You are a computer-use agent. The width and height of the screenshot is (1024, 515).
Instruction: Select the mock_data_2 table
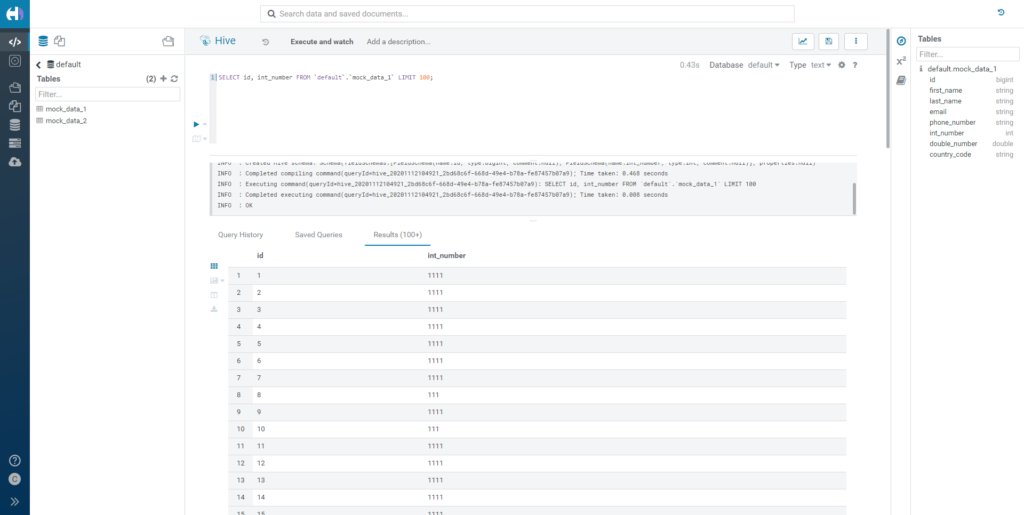tap(66, 121)
